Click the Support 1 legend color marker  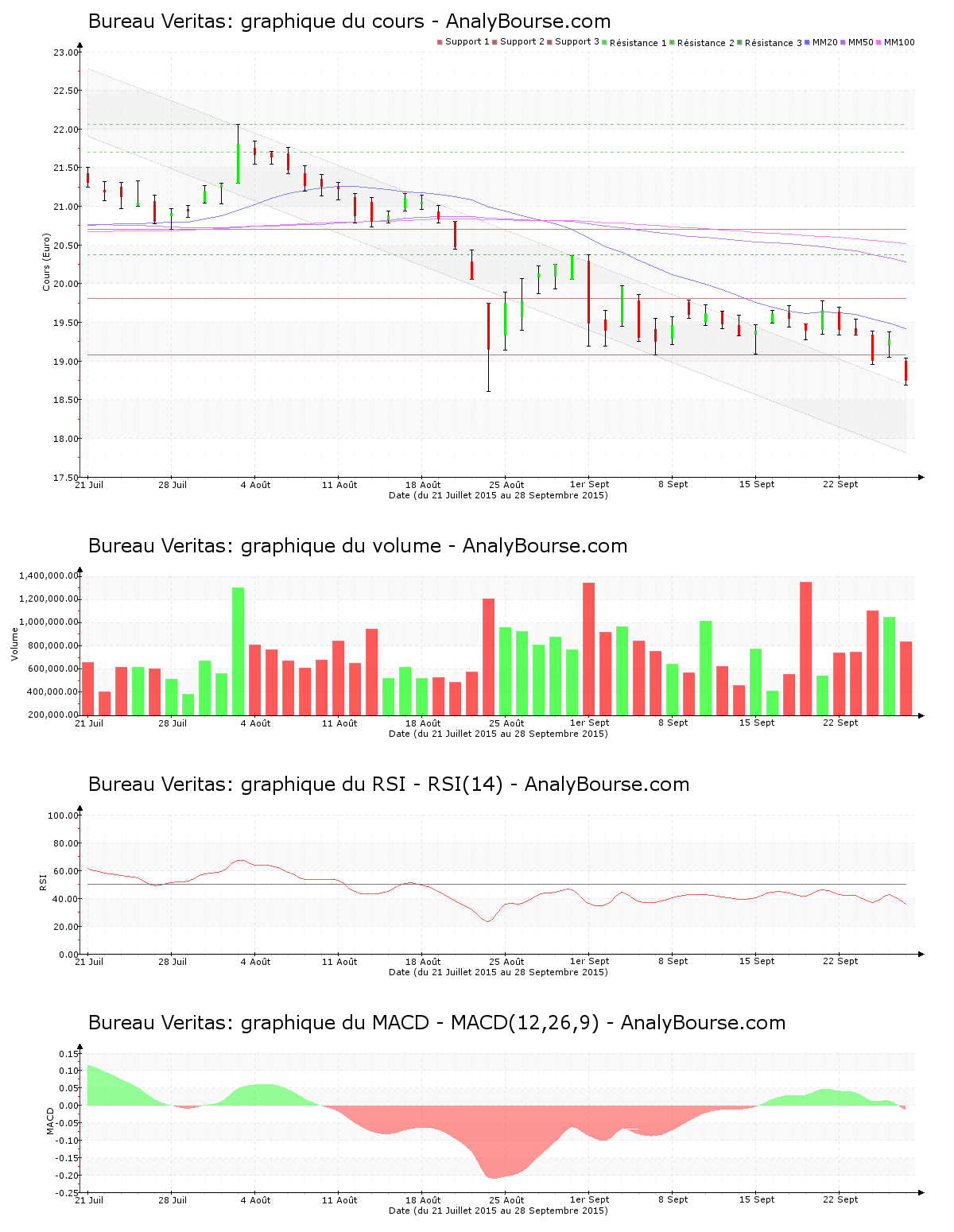tap(440, 42)
